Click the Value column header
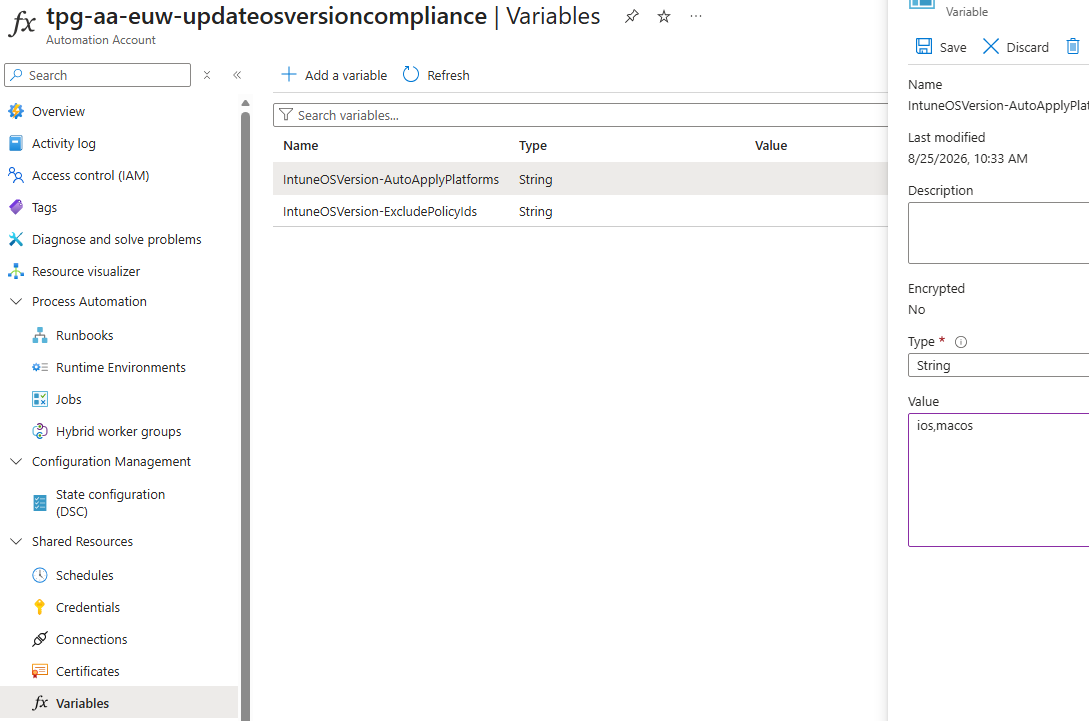1089x721 pixels. point(771,145)
